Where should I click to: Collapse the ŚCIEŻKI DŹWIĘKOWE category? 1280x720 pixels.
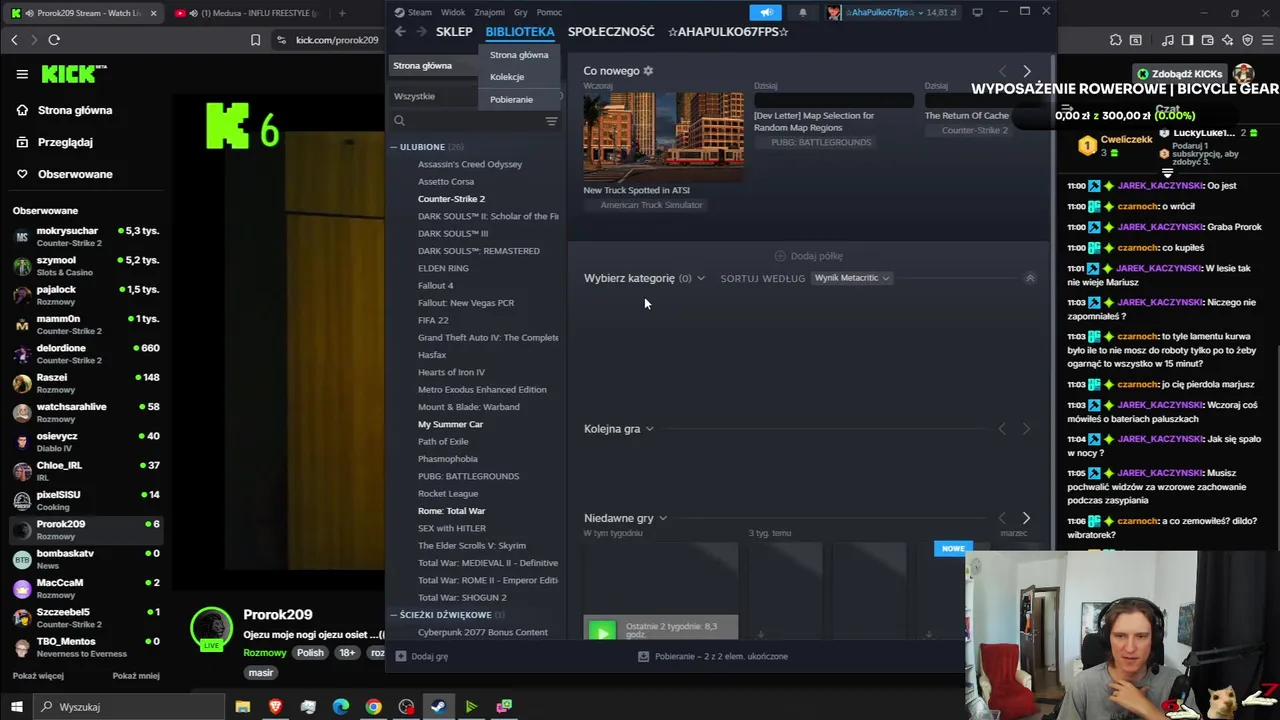point(394,615)
